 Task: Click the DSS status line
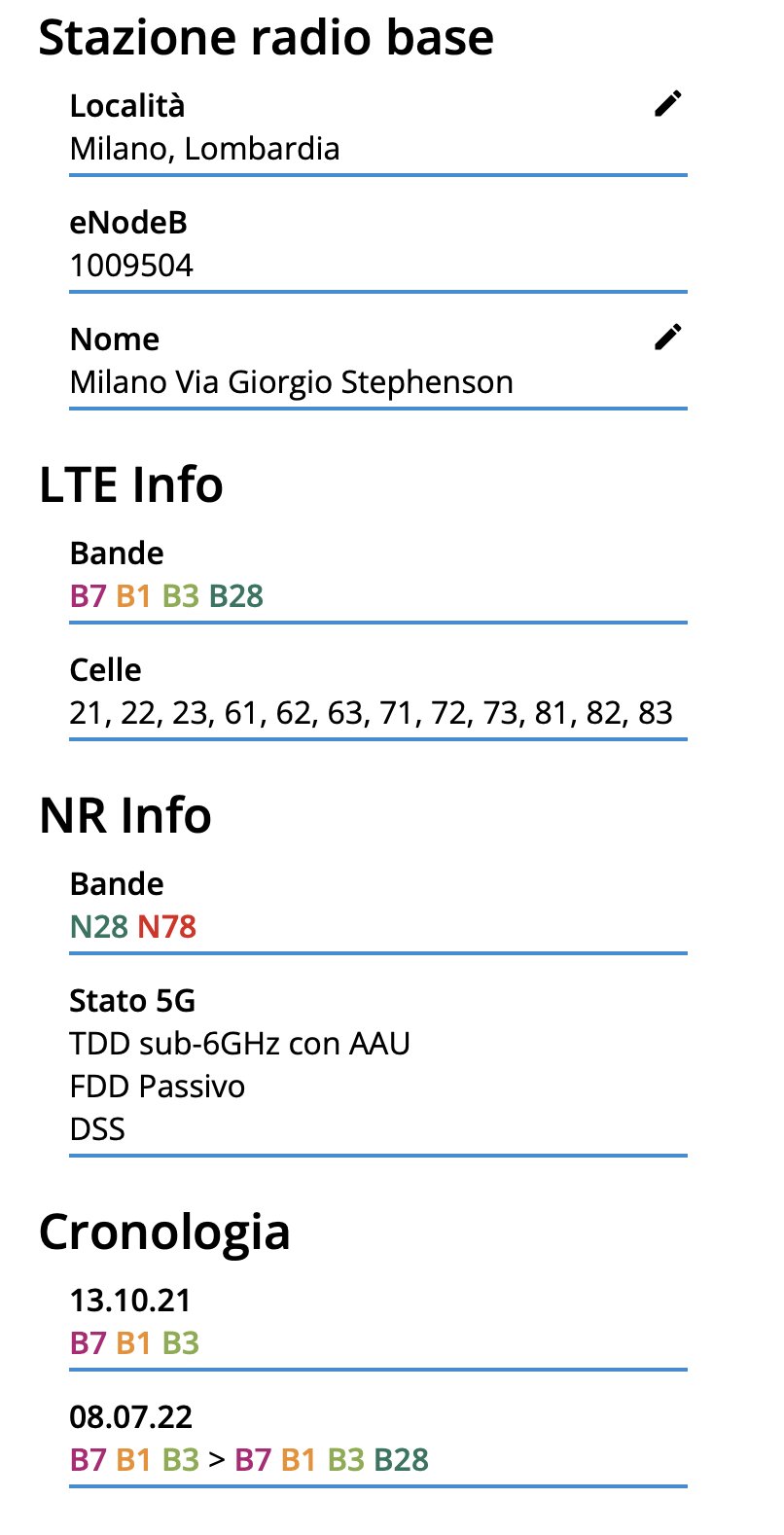click(x=97, y=1129)
